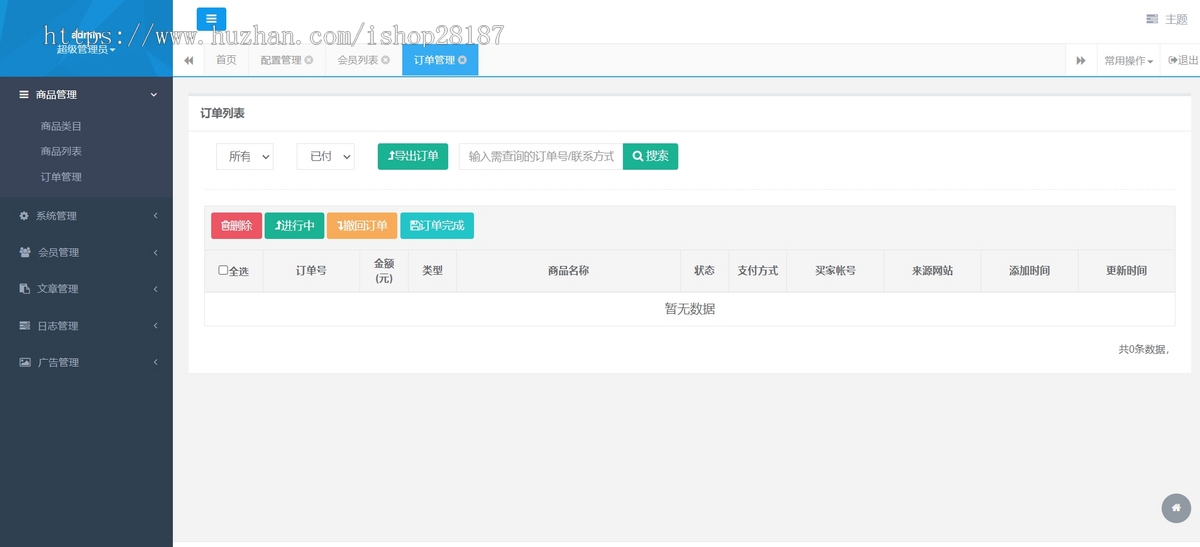Screen dimensions: 1200x547
Task: Open the 超级管理员 user dropdown
Action: pos(85,49)
